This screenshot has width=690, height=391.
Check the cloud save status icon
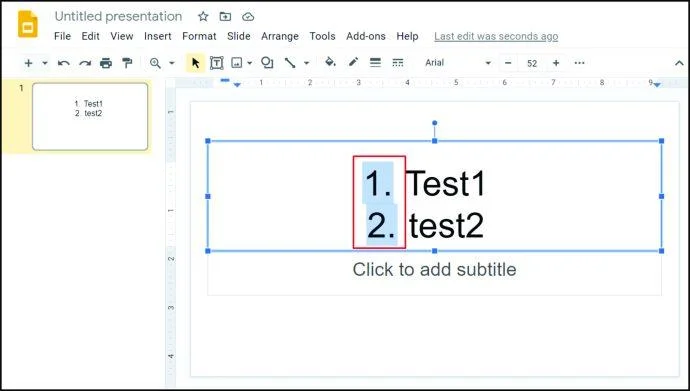248,17
